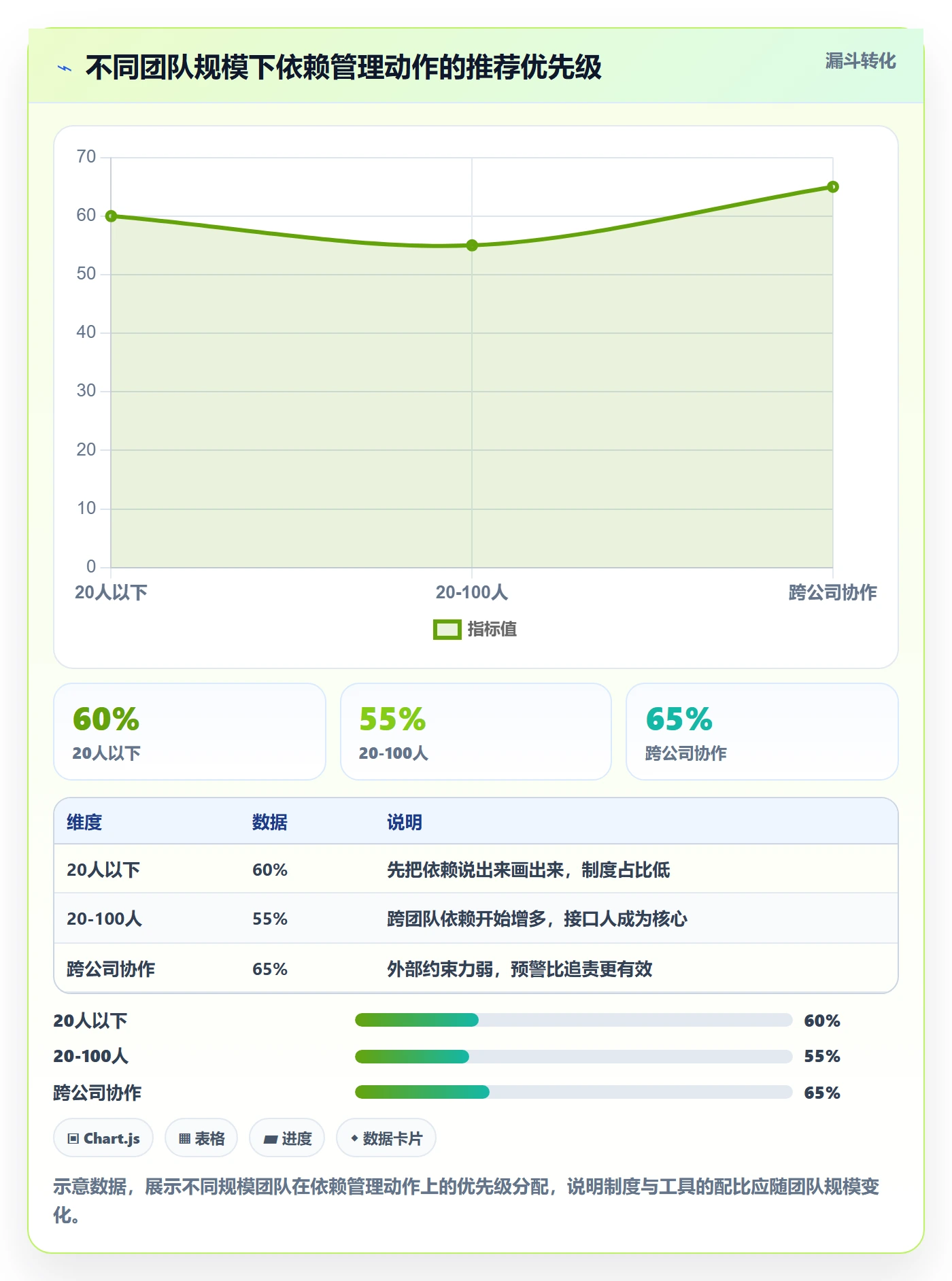The image size is (952, 1281).
Task: Click the 说明 column header
Action: click(405, 822)
